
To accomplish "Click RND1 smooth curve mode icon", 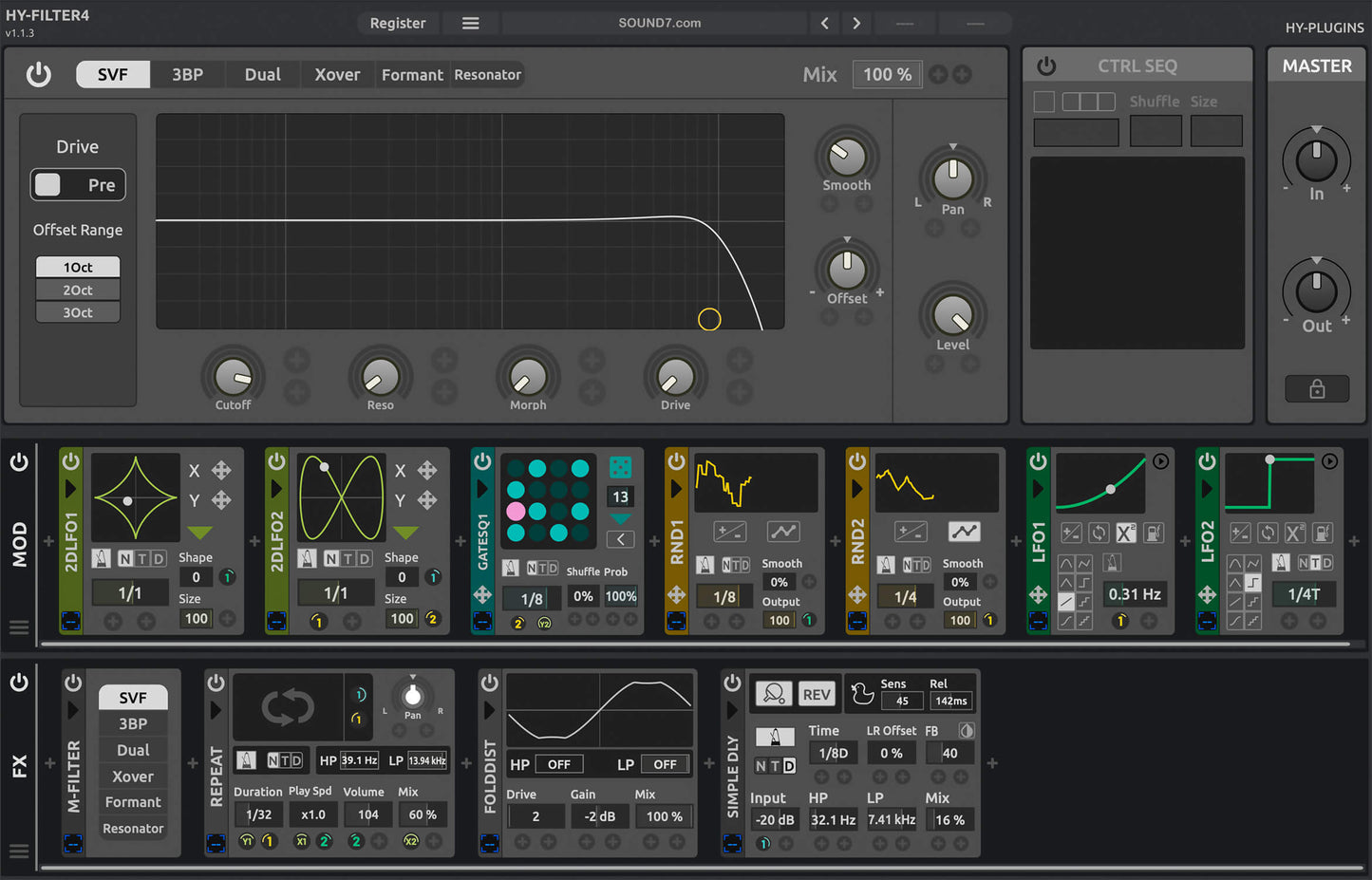I will 783,532.
